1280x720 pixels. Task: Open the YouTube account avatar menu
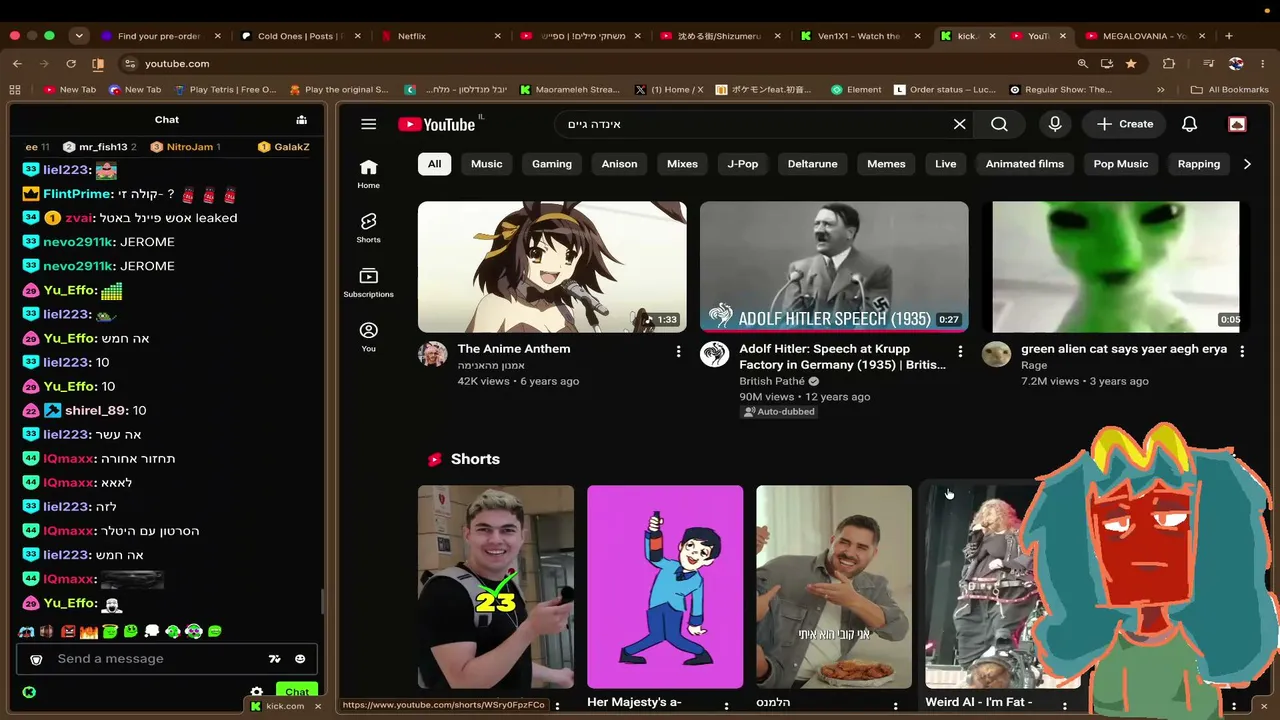1237,124
